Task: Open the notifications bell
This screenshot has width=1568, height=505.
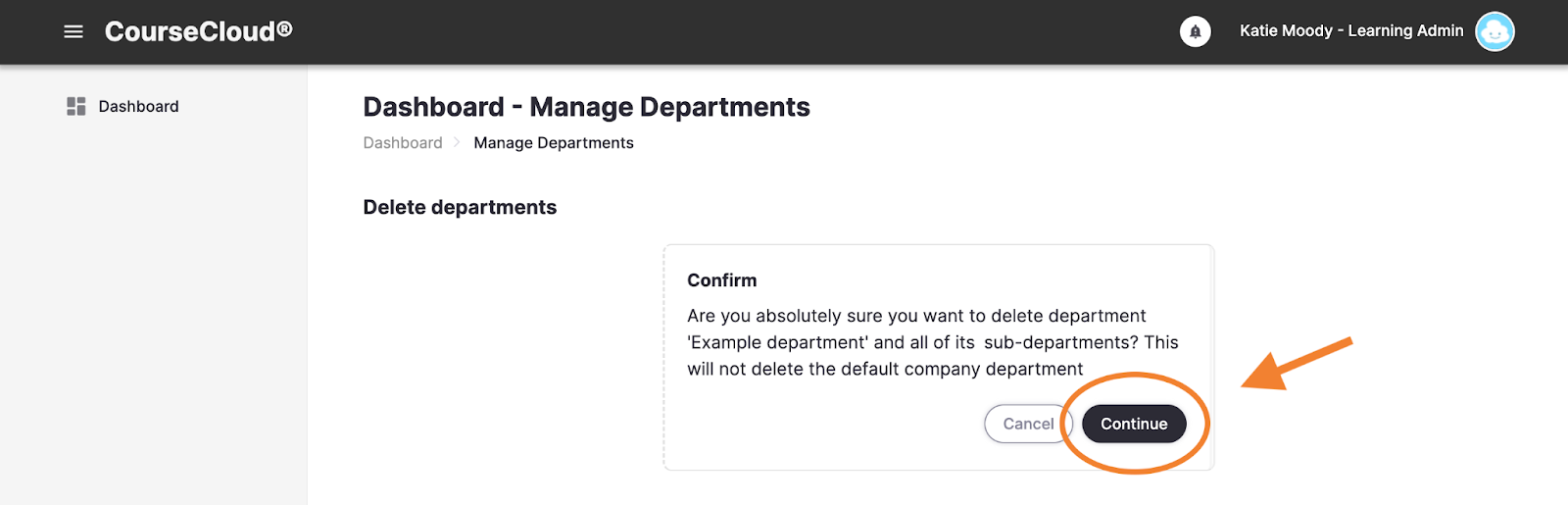Action: pos(1195,31)
